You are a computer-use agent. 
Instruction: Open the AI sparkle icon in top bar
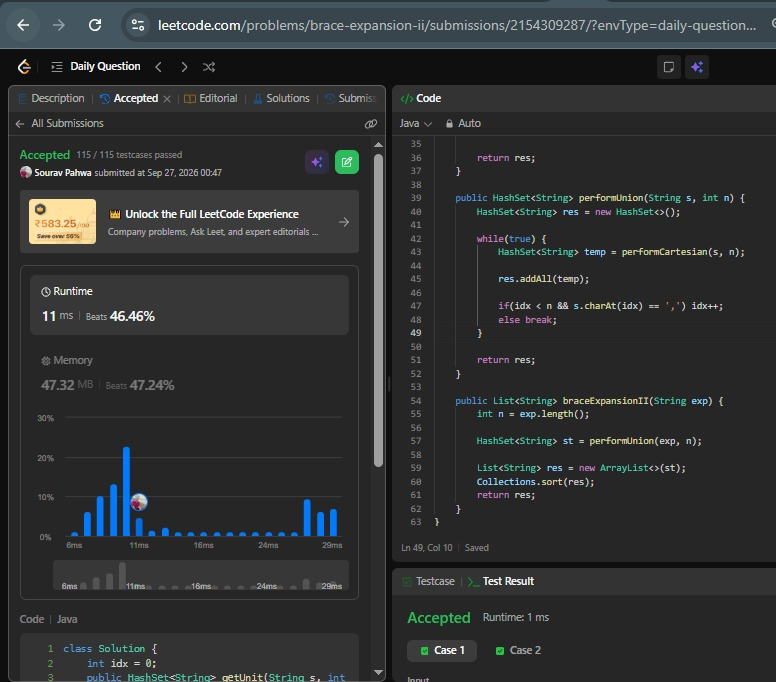pos(697,67)
